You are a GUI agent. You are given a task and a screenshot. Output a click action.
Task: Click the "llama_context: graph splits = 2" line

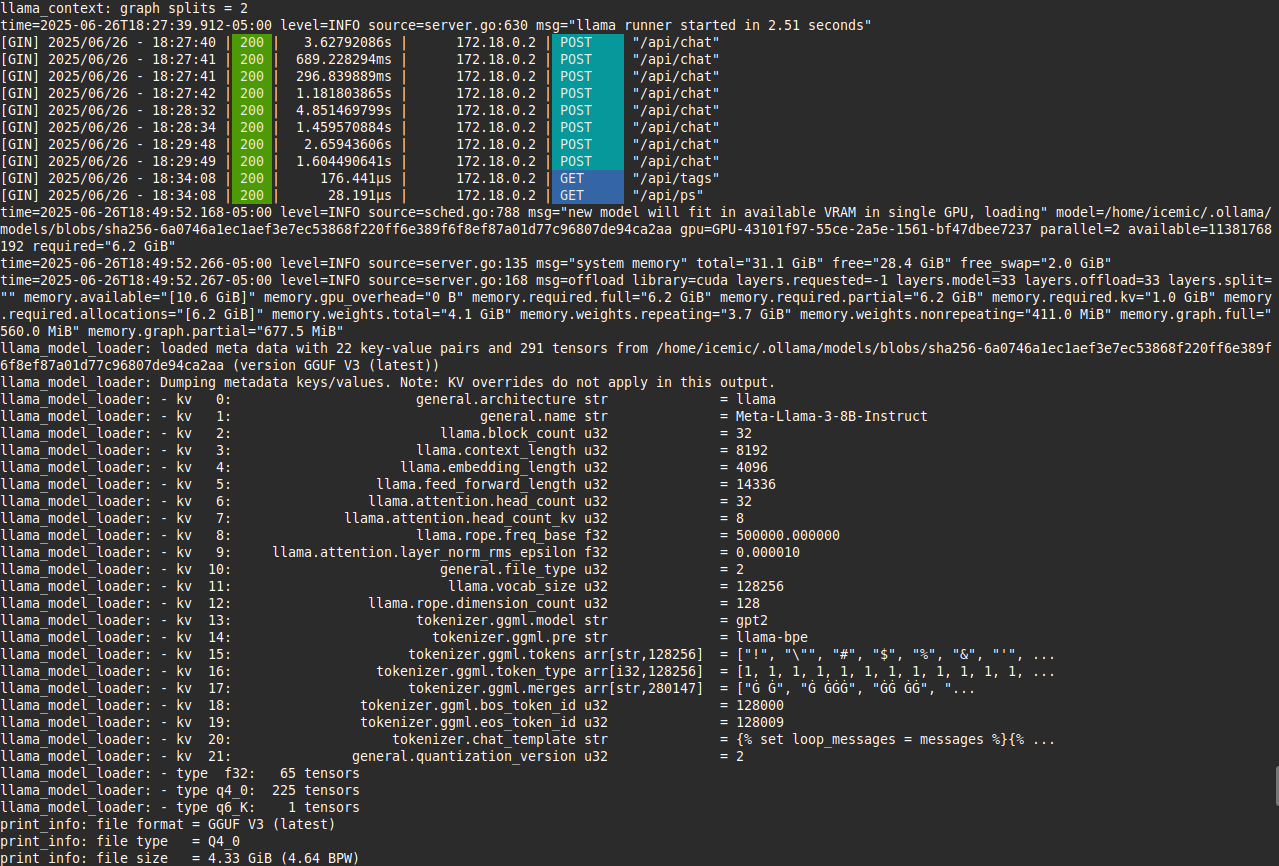click(x=118, y=8)
